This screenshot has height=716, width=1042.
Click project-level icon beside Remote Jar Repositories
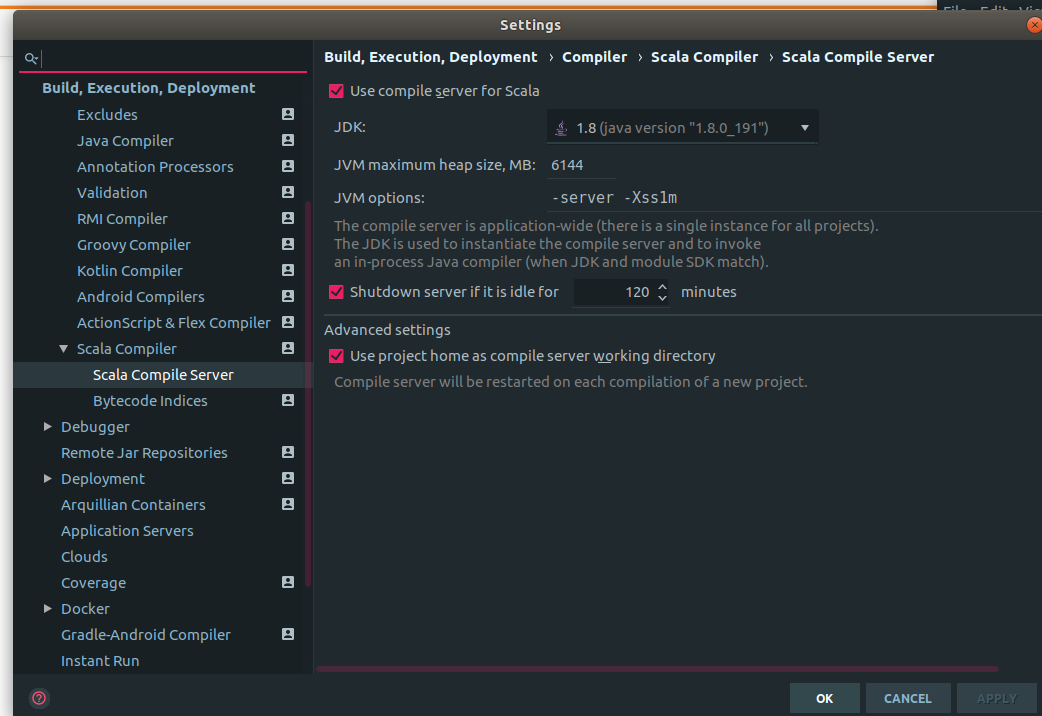click(x=288, y=453)
